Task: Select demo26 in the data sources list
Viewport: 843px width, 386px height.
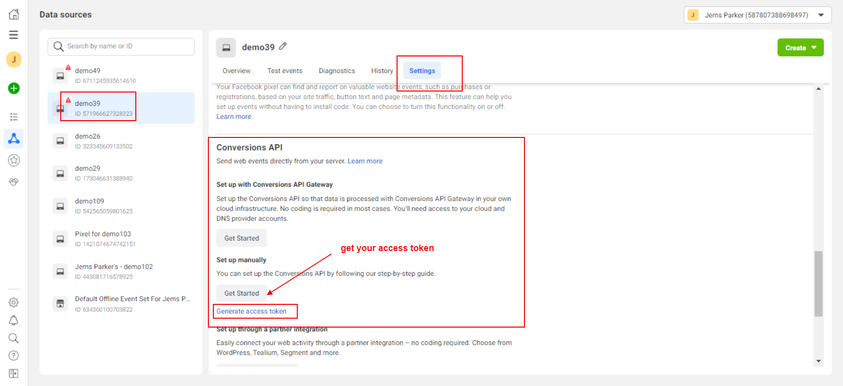Action: click(x=121, y=141)
